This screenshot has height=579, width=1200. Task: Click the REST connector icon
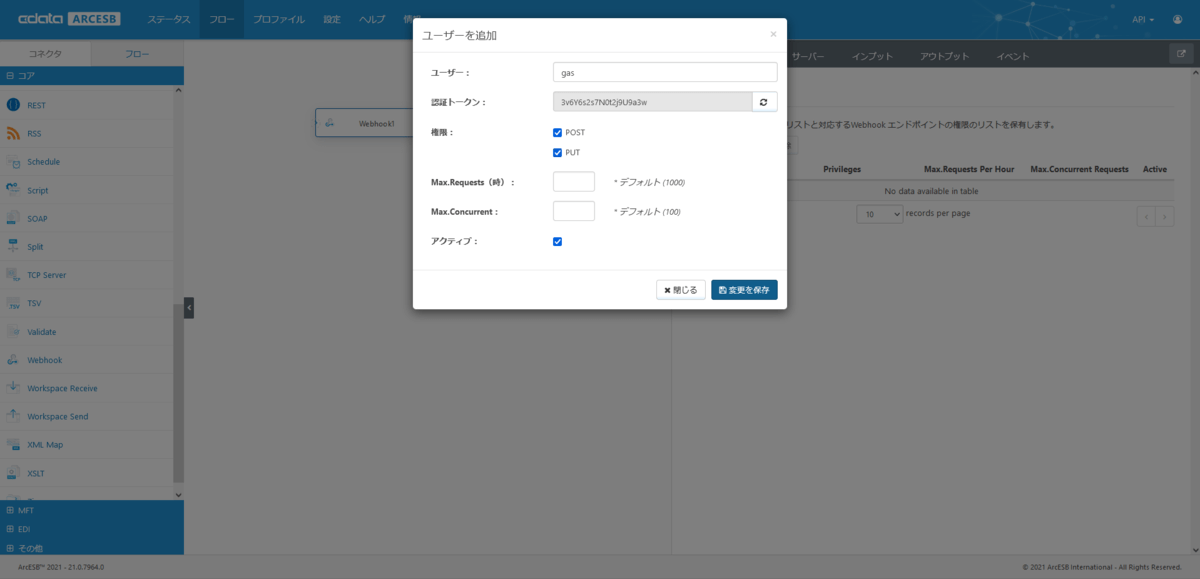(x=14, y=105)
